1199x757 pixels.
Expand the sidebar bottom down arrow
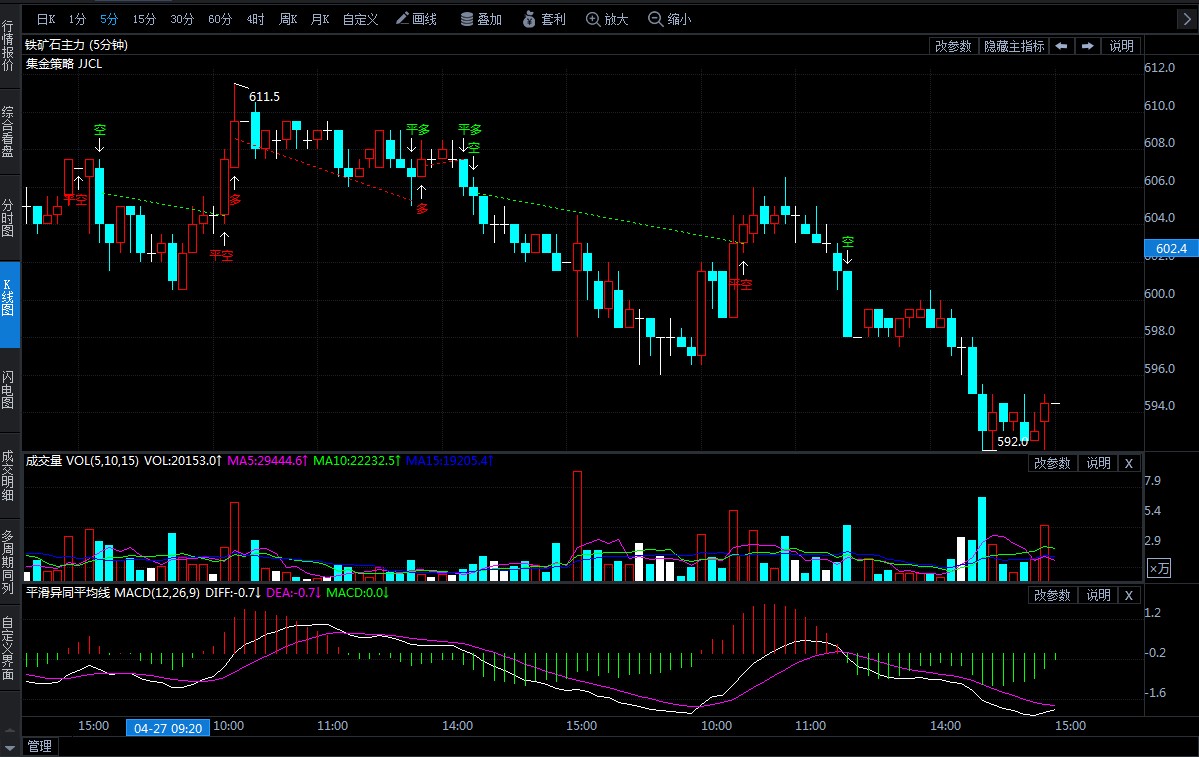[x=9, y=748]
